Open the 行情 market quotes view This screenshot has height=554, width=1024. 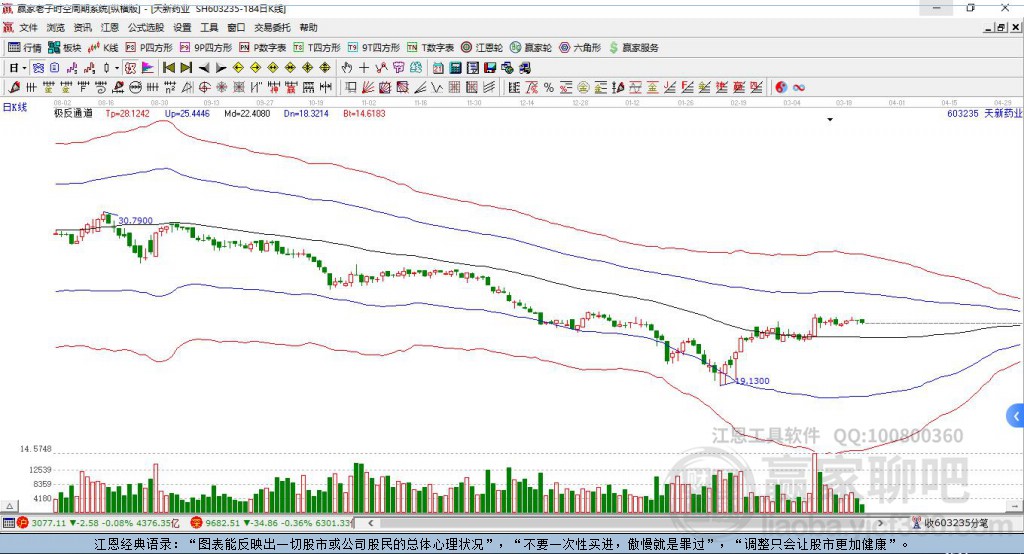click(25, 48)
